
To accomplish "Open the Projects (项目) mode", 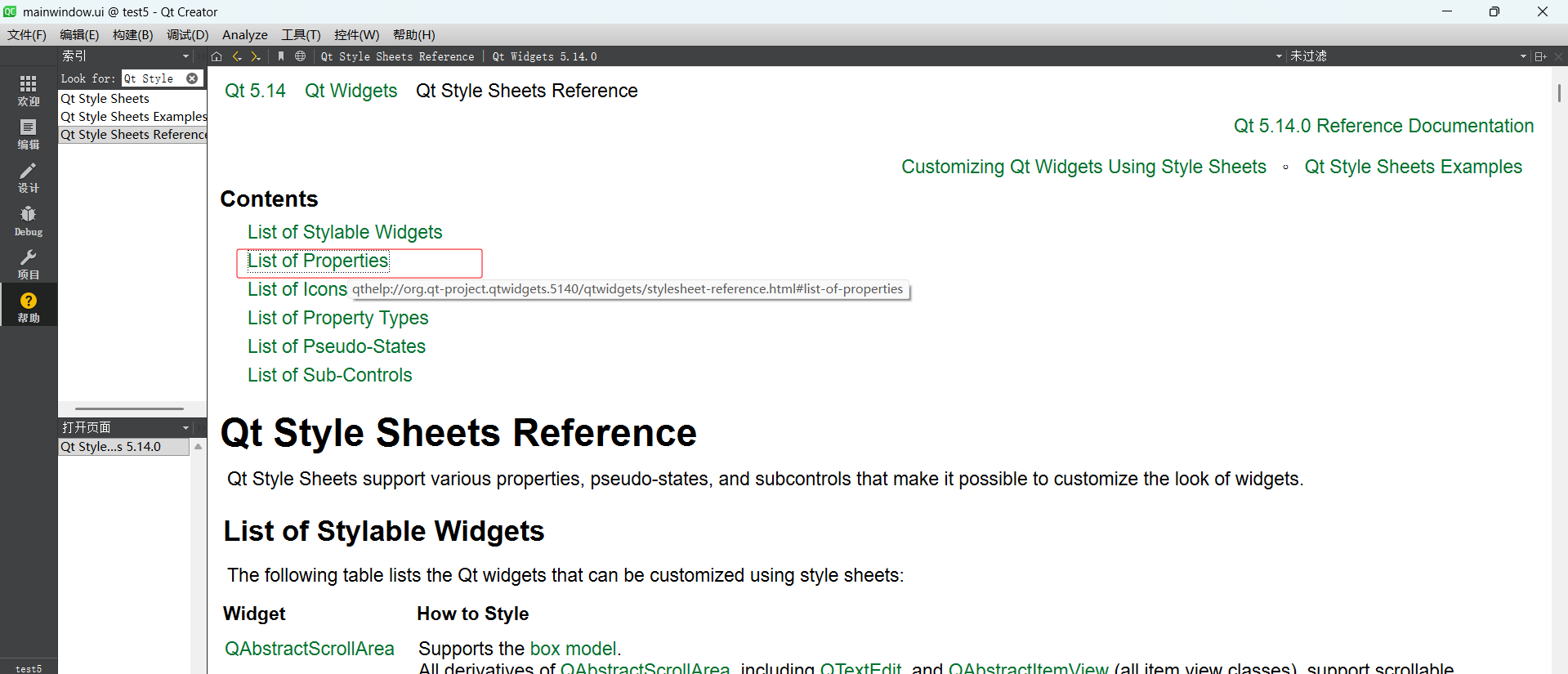I will click(x=29, y=263).
